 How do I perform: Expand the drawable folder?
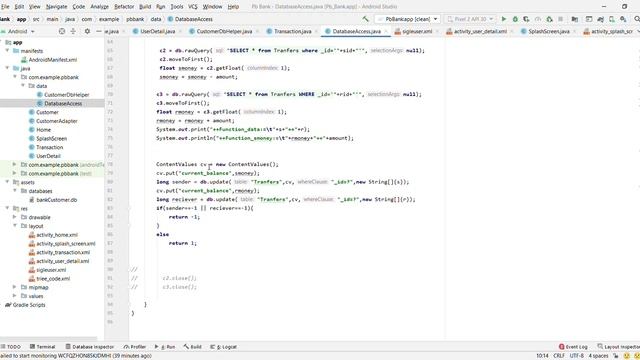pos(15,217)
